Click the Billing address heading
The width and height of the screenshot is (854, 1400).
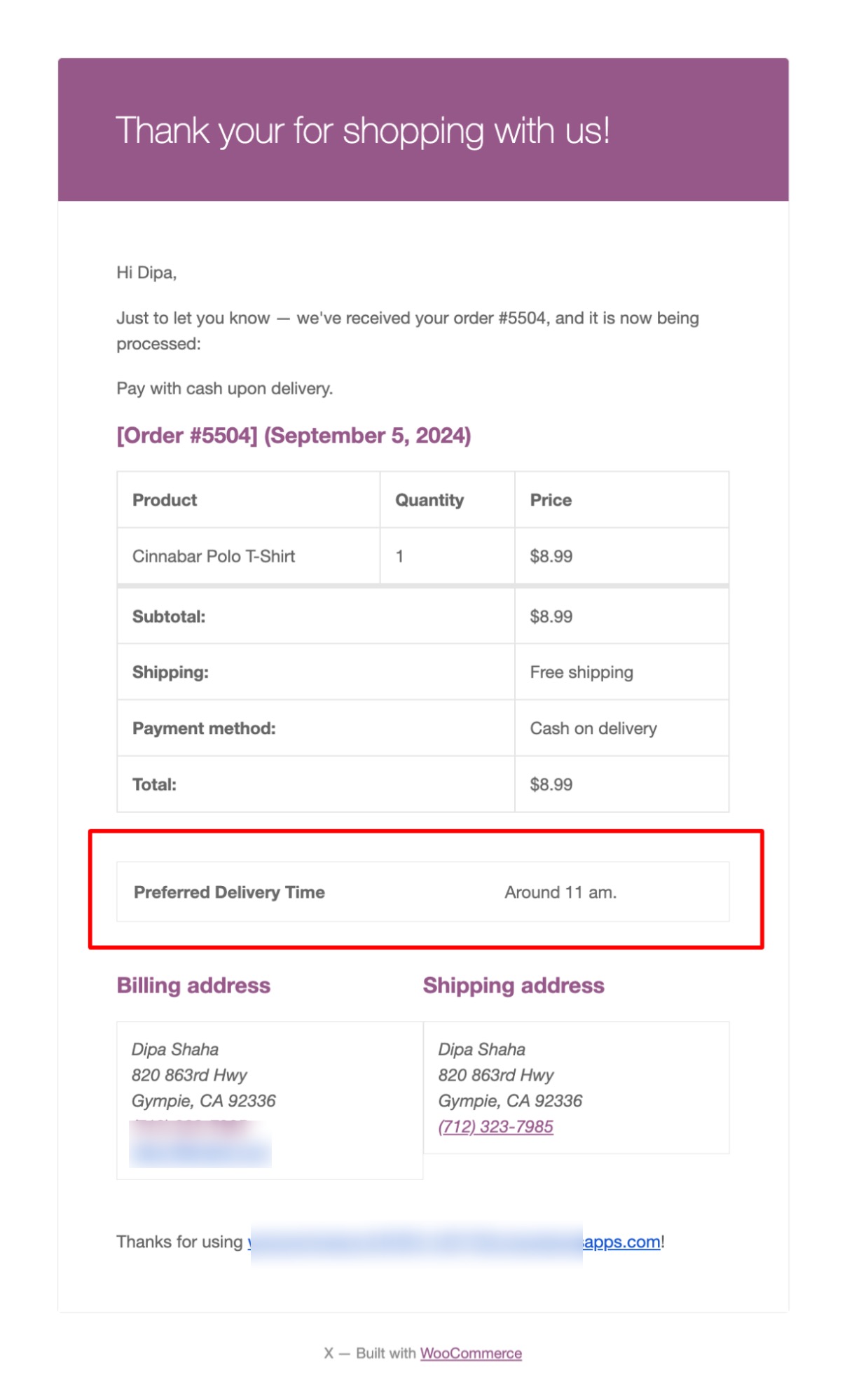point(193,985)
